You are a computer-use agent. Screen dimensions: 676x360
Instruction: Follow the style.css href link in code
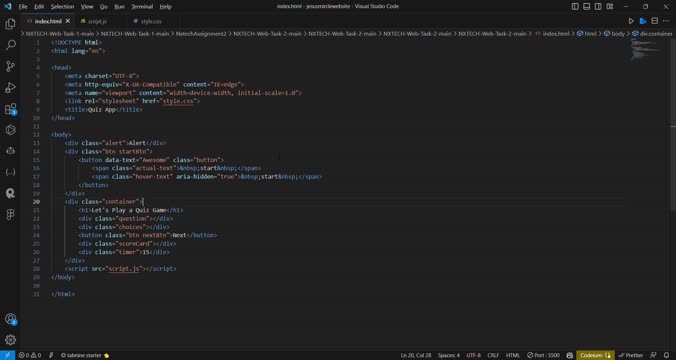click(x=178, y=101)
